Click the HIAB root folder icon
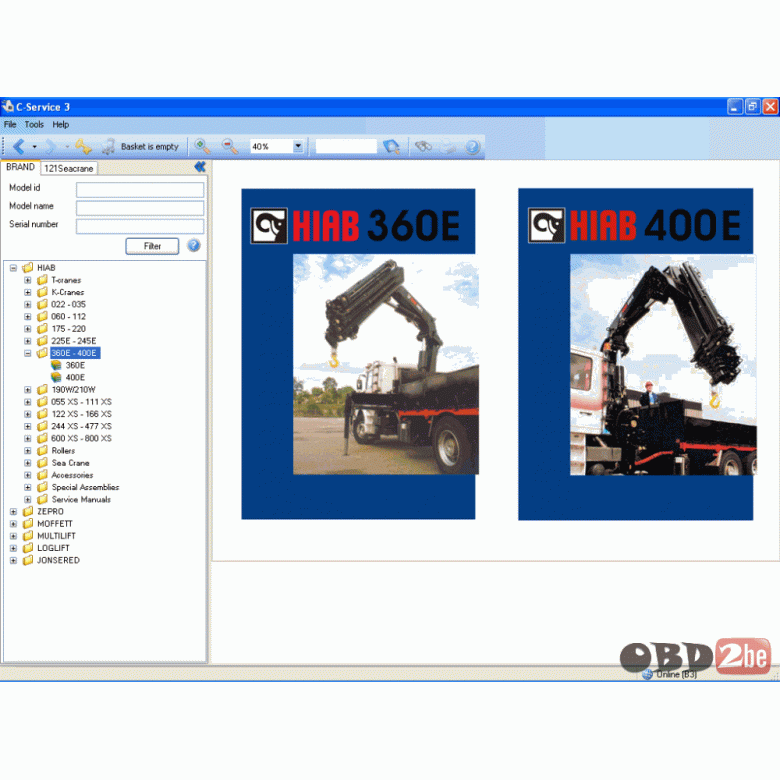 pos(28,268)
